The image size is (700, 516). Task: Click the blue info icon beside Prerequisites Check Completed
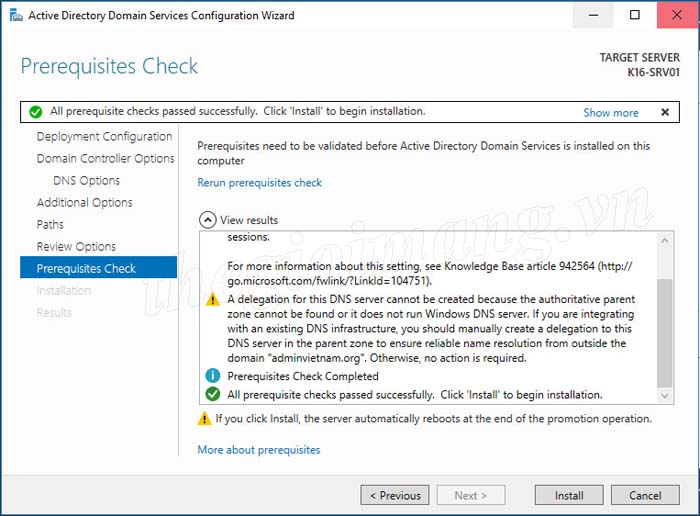pyautogui.click(x=212, y=377)
